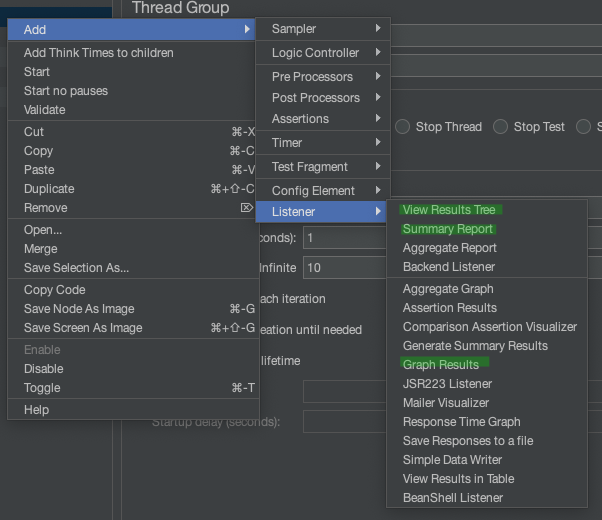Screen dimensions: 602x520
Task: Choose Summary Report listener
Action: [447, 229]
